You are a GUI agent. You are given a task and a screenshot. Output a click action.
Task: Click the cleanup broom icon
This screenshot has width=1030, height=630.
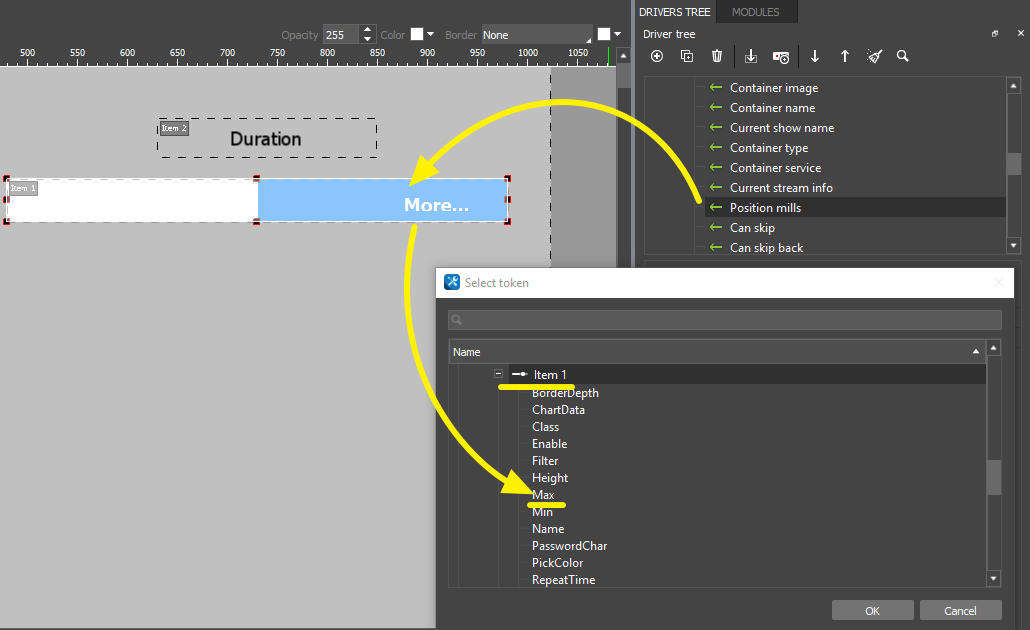[x=874, y=57]
